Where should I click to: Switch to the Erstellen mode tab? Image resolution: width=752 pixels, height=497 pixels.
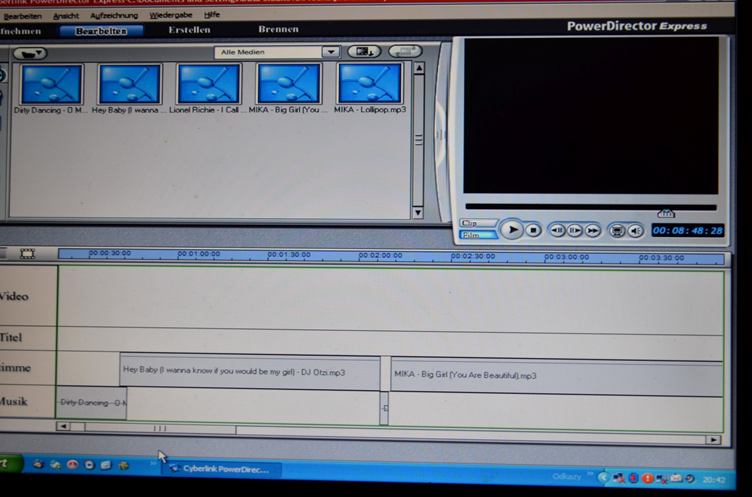tap(189, 30)
